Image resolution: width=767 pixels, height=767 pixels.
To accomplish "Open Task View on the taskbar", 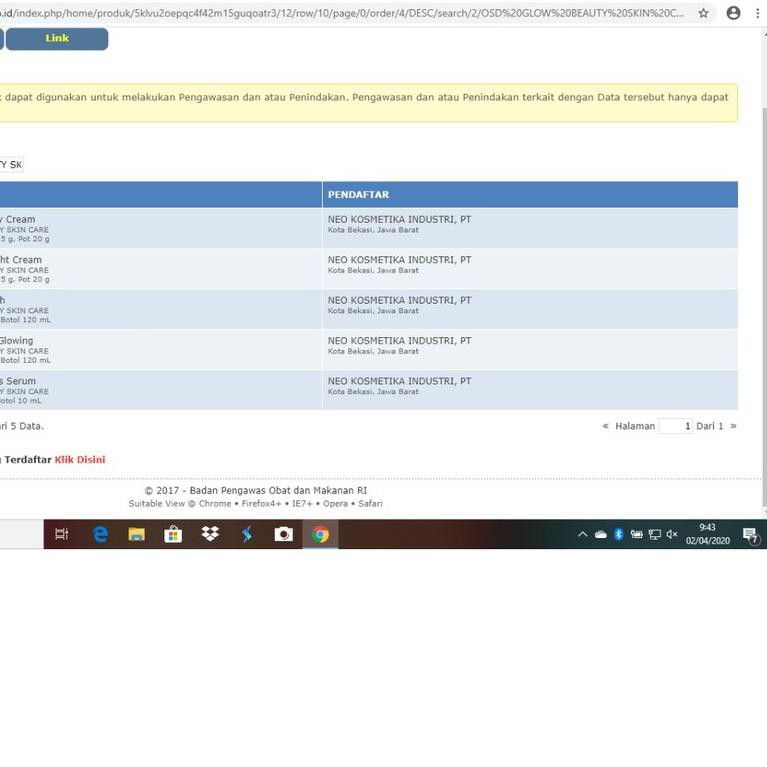I will coord(62,535).
